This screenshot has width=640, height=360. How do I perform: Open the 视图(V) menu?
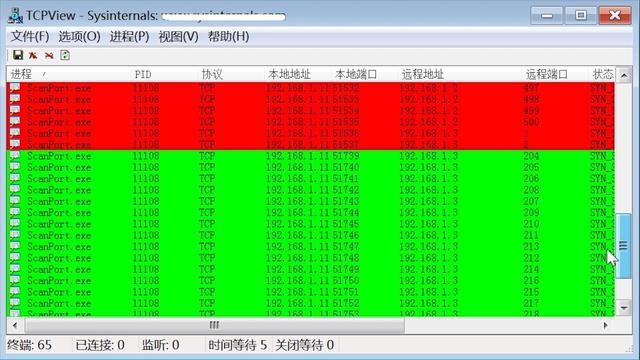(178, 36)
